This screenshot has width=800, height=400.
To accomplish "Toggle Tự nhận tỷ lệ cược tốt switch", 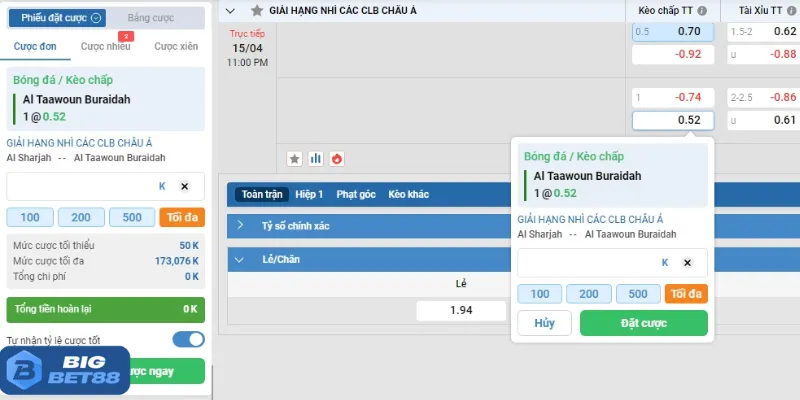I will click(x=188, y=340).
